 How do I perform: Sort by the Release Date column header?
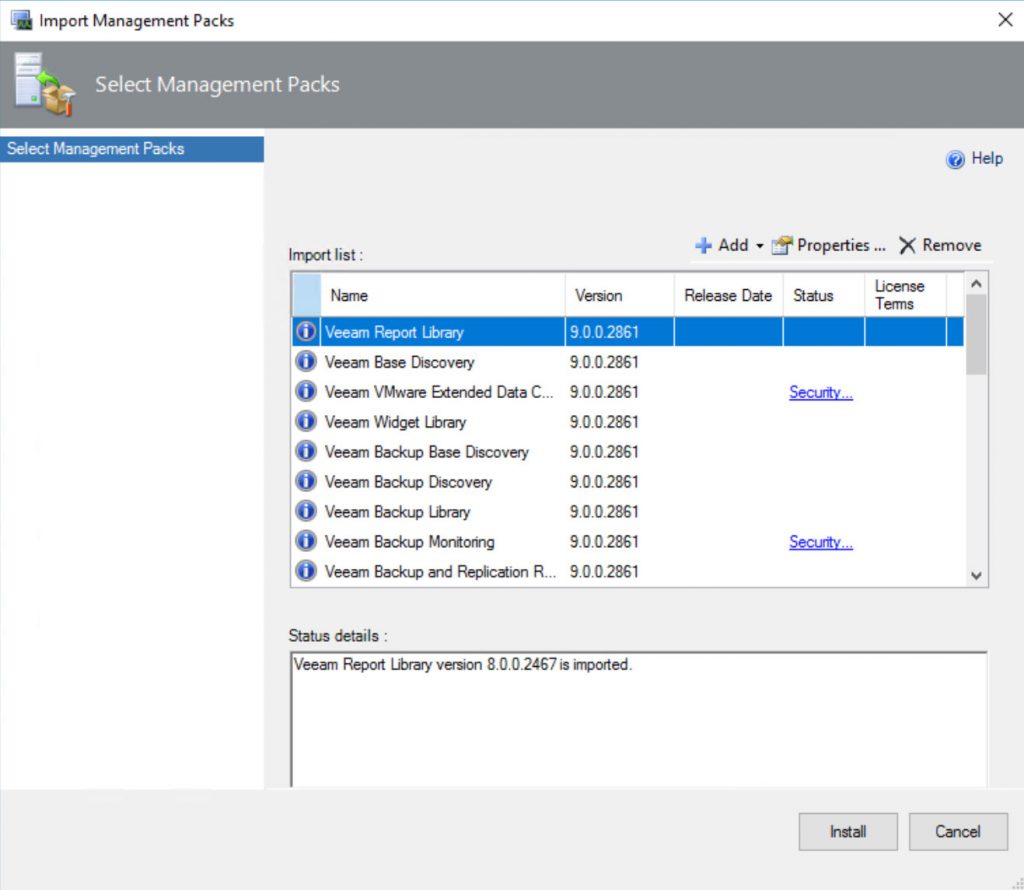[728, 295]
